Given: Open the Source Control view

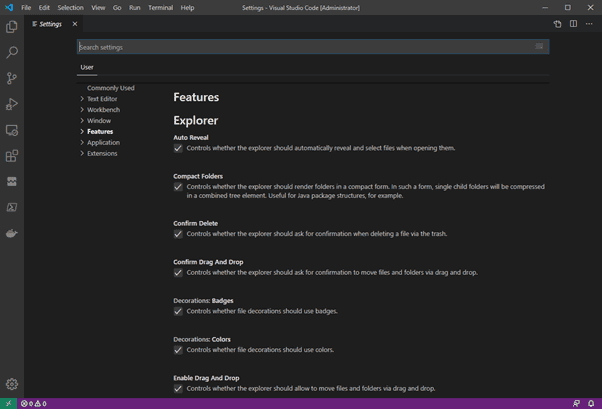Looking at the screenshot, I should coord(12,78).
